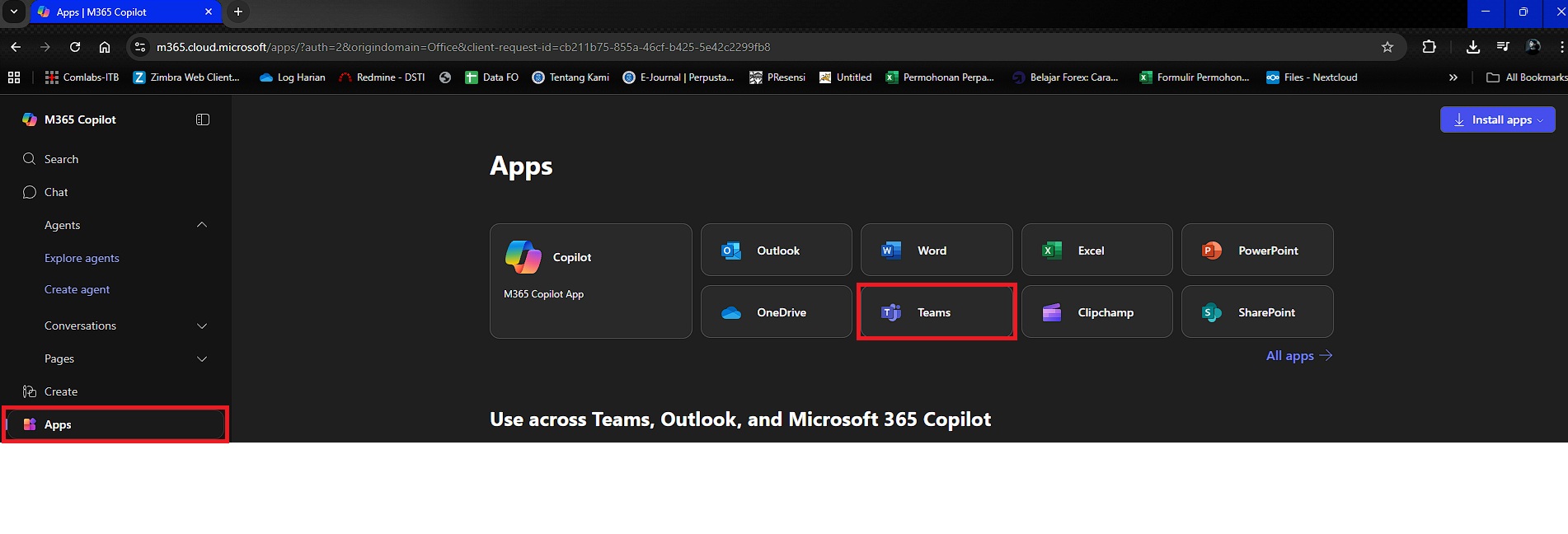Open the OneDrive app tile
Screen dimensions: 1568x534
pos(776,312)
